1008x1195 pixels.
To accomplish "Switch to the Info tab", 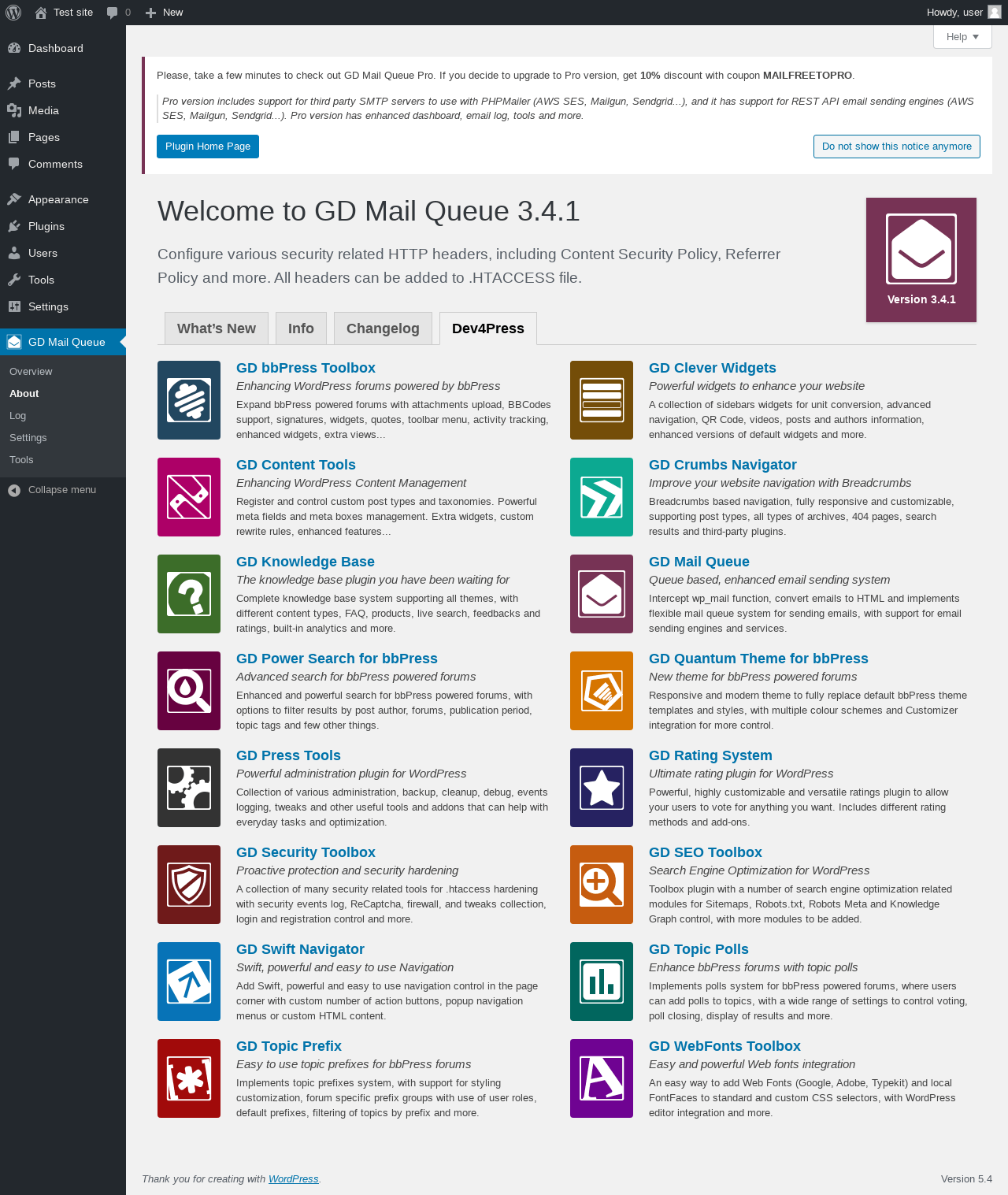I will pos(301,328).
